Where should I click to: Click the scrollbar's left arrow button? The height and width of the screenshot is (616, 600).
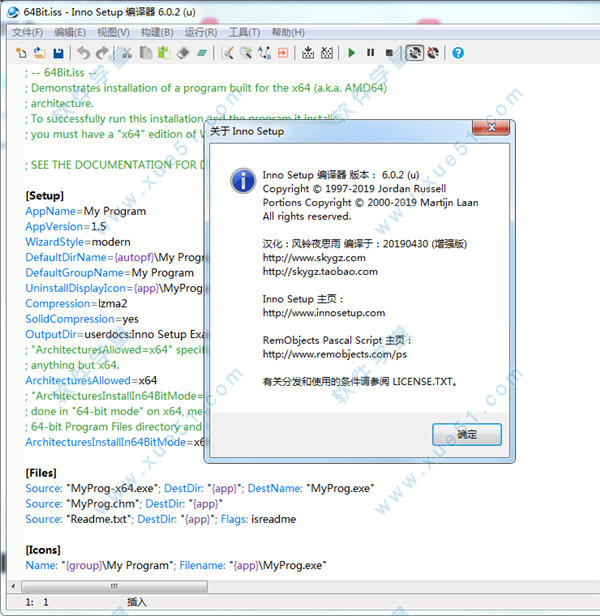coord(13,587)
